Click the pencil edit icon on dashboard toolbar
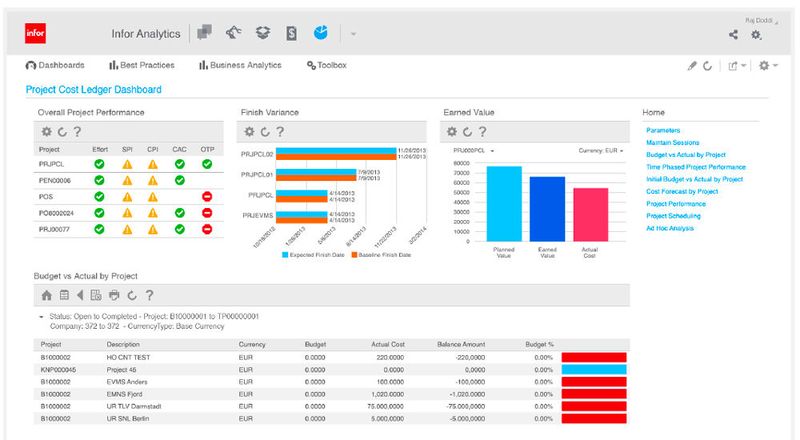Image resolution: width=800 pixels, height=440 pixels. (x=691, y=66)
